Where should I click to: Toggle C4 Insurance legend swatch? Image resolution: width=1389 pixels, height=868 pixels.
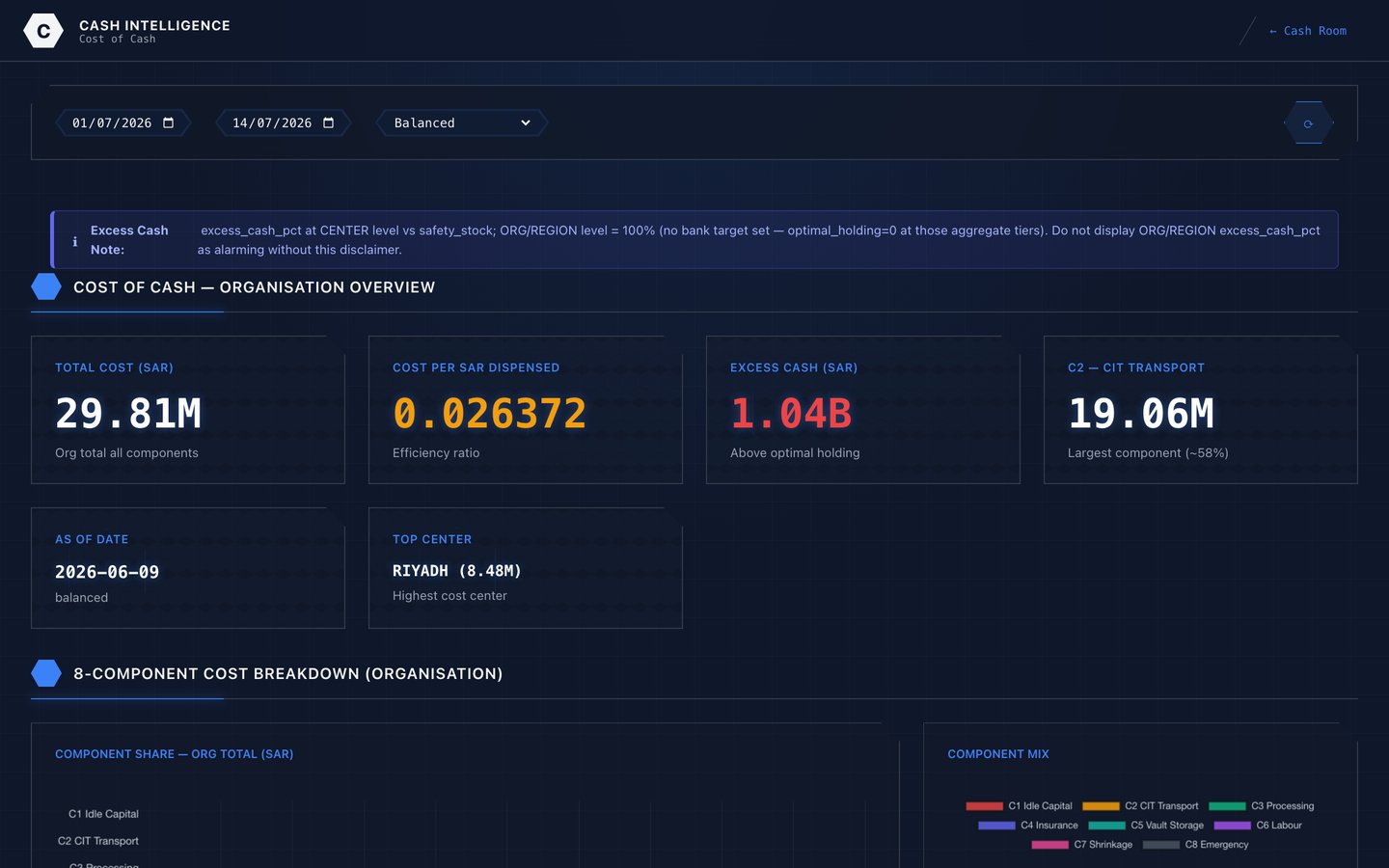pyautogui.click(x=996, y=826)
